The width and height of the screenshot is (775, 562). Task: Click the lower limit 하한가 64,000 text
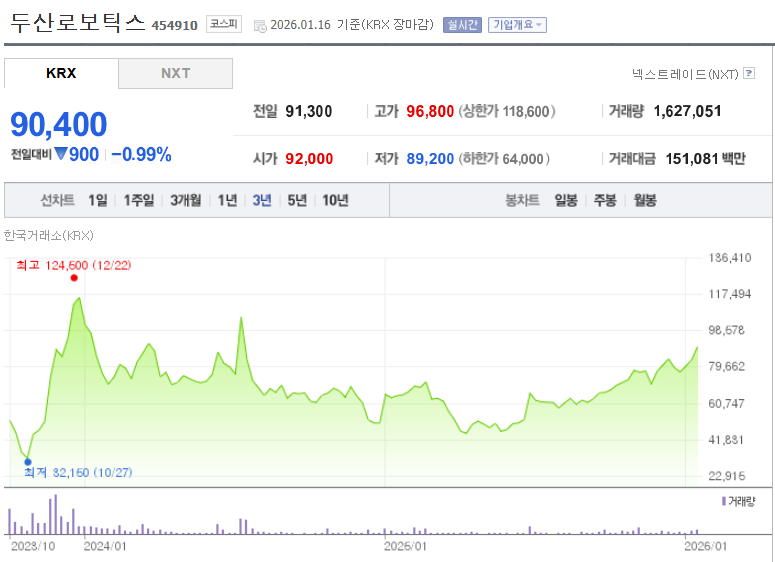tap(504, 159)
